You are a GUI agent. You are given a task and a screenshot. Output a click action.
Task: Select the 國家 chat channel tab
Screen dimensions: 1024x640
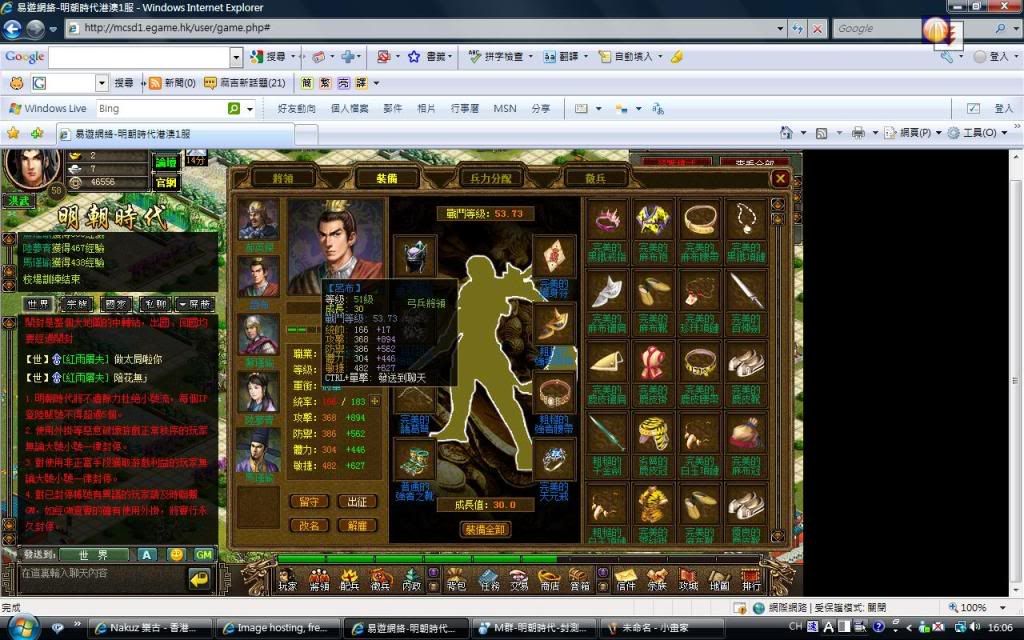(x=116, y=304)
